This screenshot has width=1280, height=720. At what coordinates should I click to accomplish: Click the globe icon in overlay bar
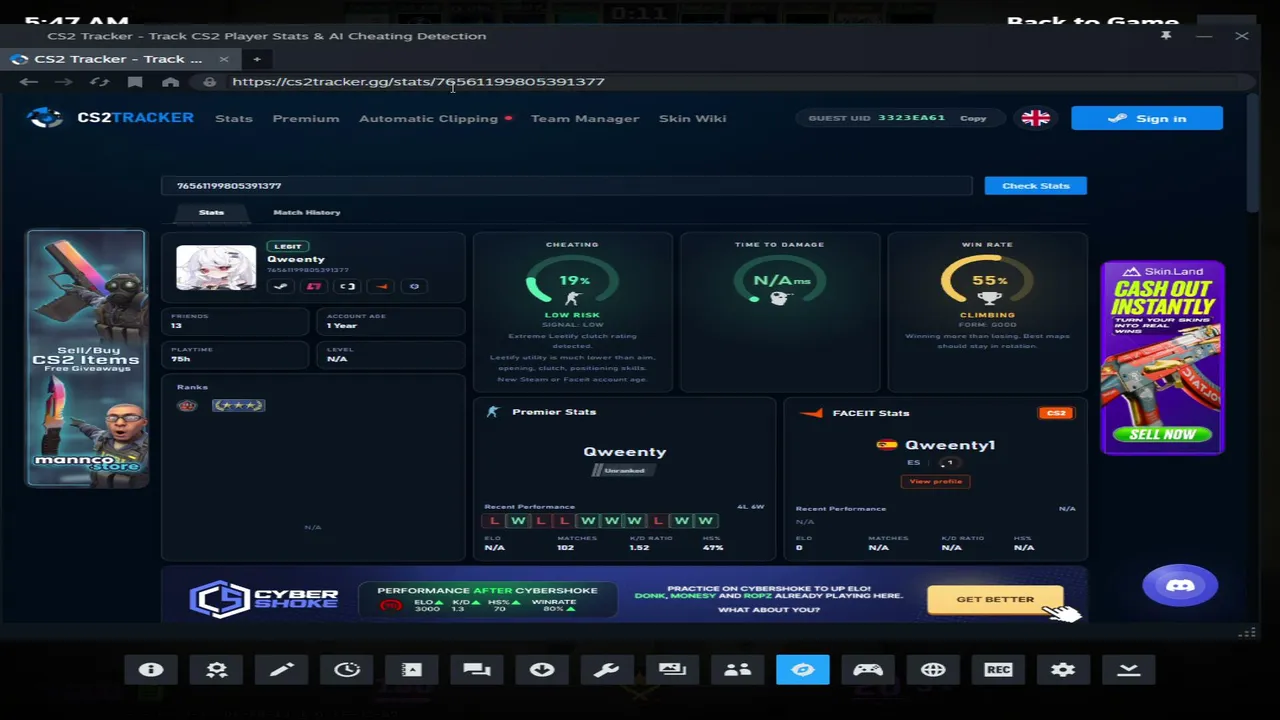pyautogui.click(x=933, y=670)
